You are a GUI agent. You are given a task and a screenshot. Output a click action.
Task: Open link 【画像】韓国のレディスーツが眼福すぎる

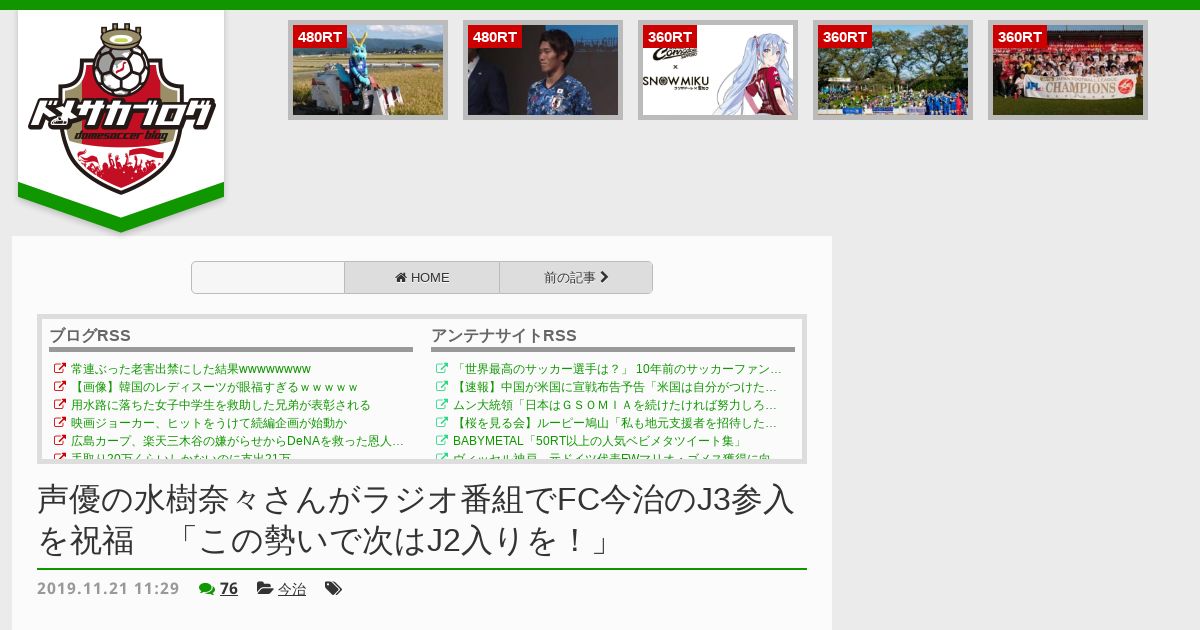click(x=214, y=387)
